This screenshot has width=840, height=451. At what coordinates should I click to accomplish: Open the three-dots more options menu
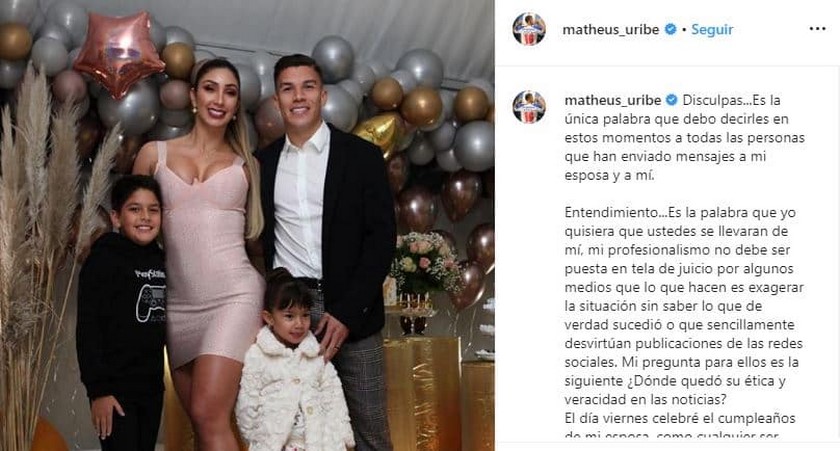[x=817, y=29]
